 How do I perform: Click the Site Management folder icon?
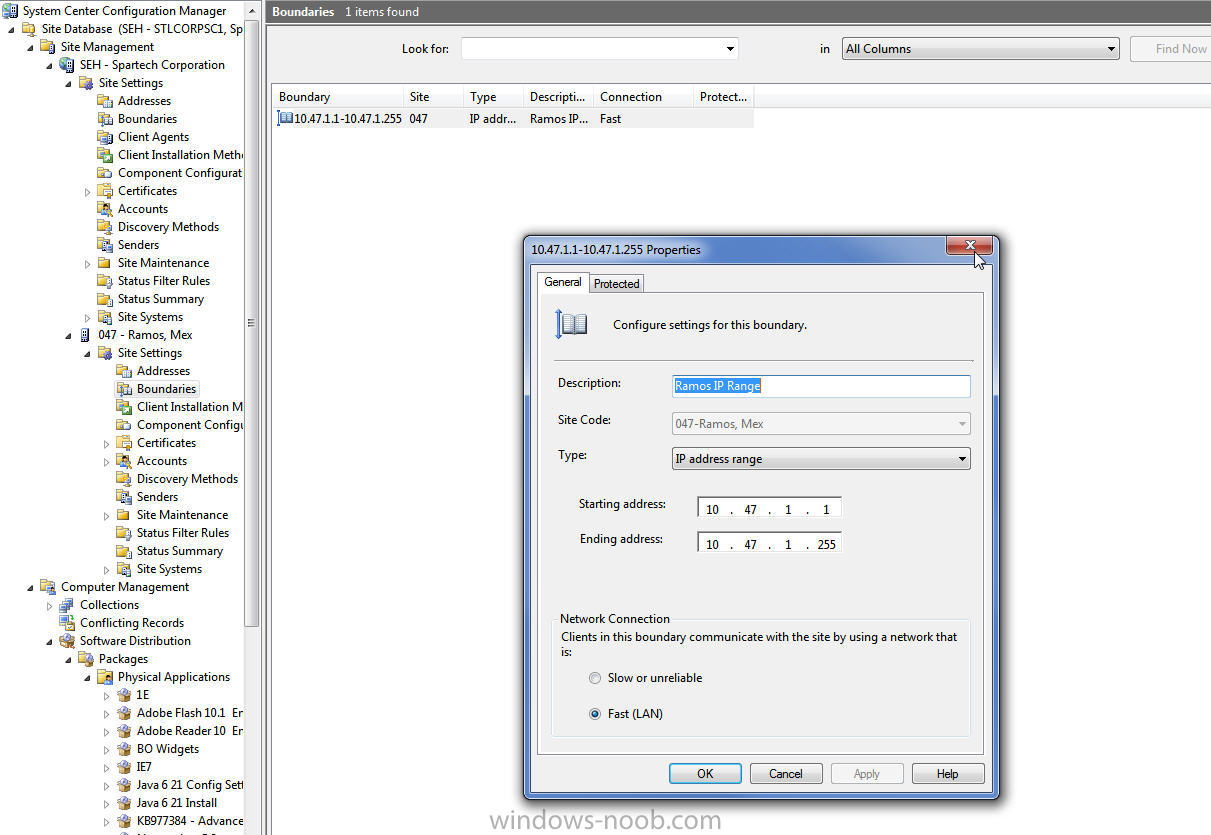(47, 47)
